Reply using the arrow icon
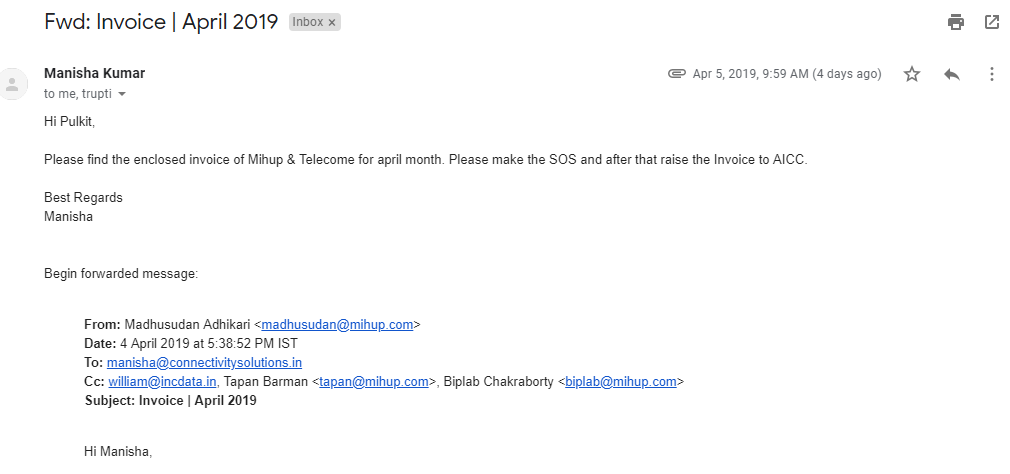The width and height of the screenshot is (1010, 474). (x=952, y=74)
